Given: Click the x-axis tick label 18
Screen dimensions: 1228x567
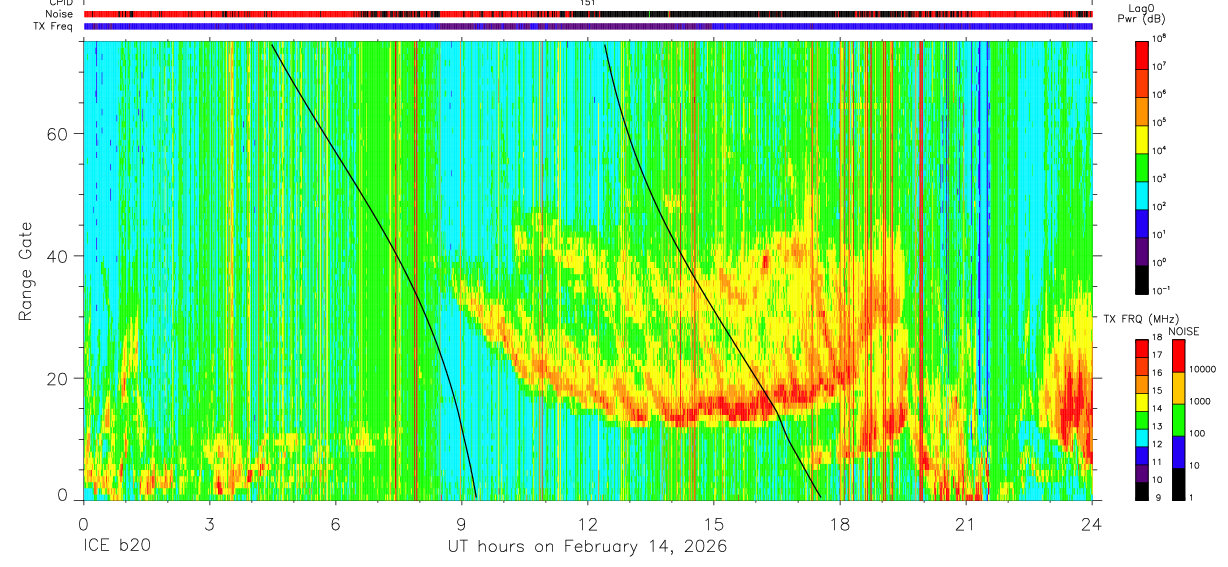Looking at the screenshot, I should 840,523.
